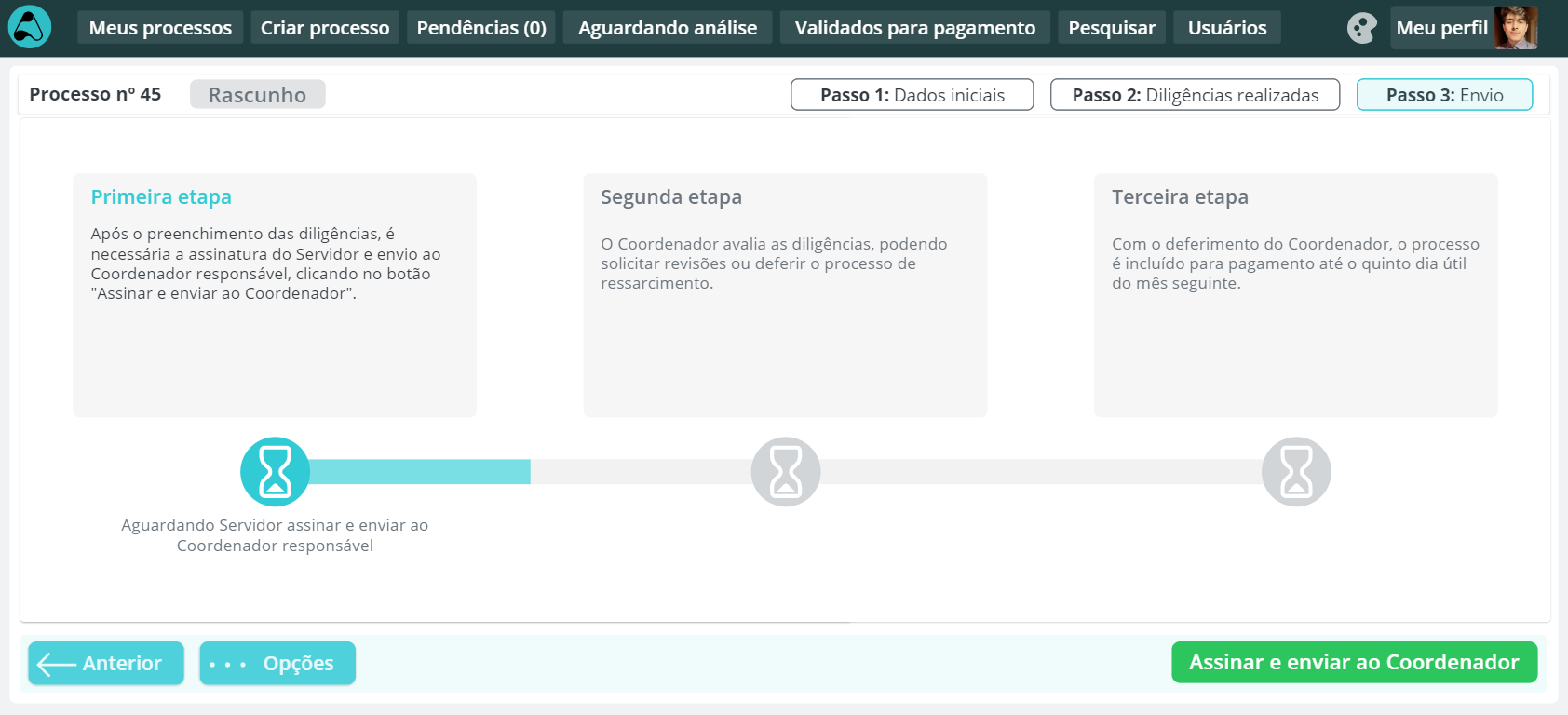Select Passo 3: Envio step

1445,95
